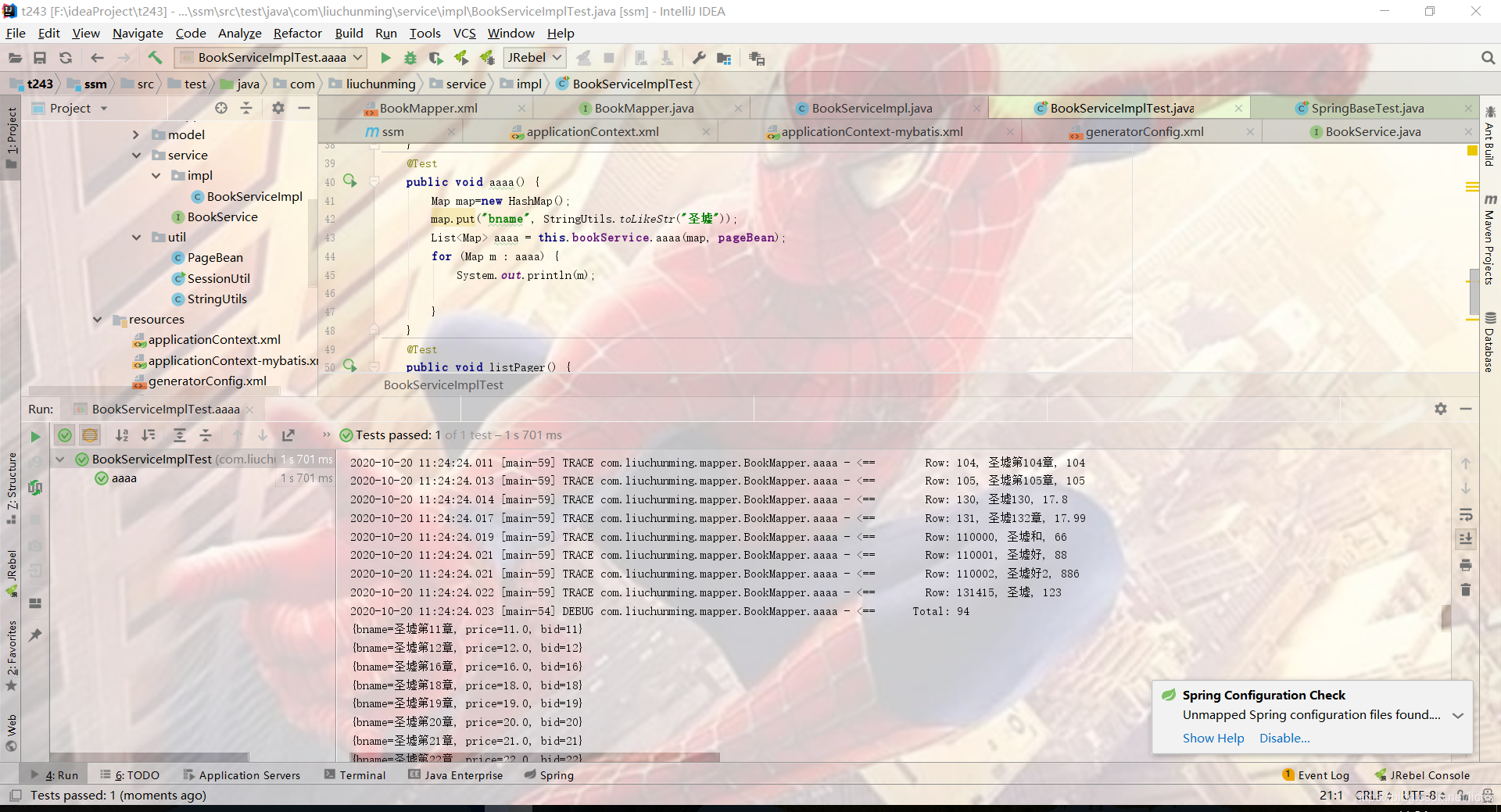Collapse all in Project panel header
The width and height of the screenshot is (1501, 812).
pyautogui.click(x=246, y=108)
